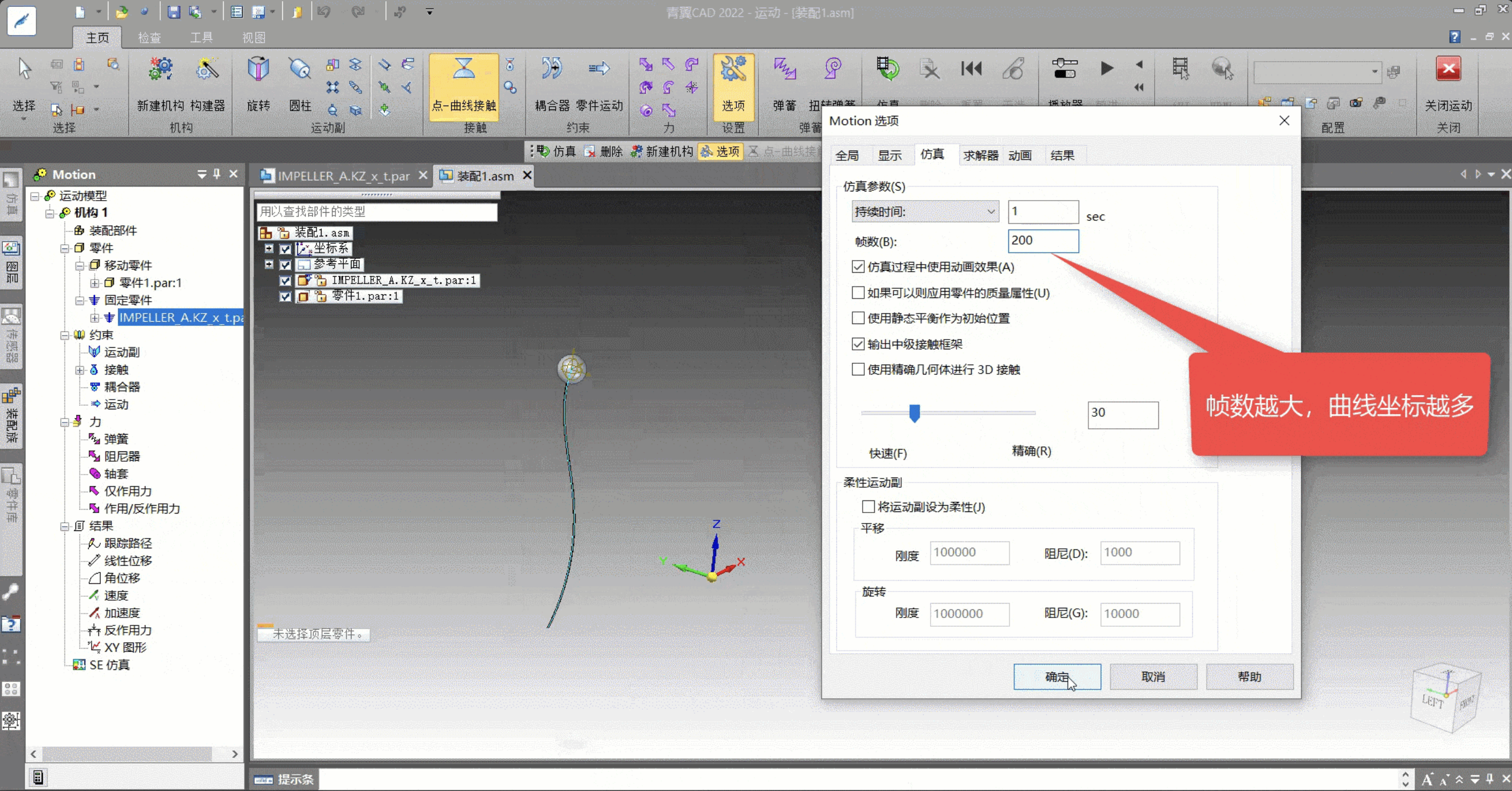Open the folder icon in quick toolbar
This screenshot has width=1512, height=791.
[122, 12]
